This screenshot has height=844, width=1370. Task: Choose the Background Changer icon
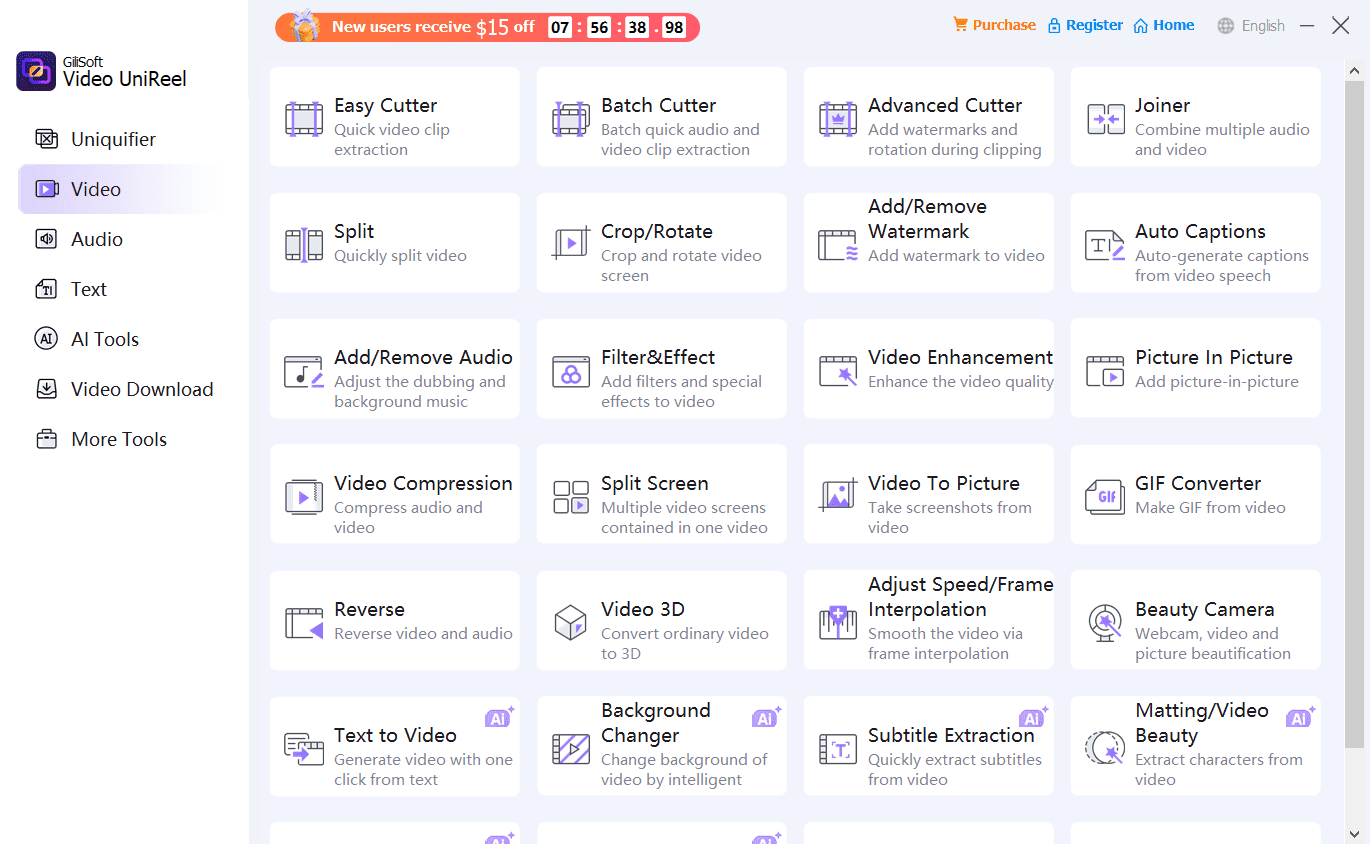point(571,749)
